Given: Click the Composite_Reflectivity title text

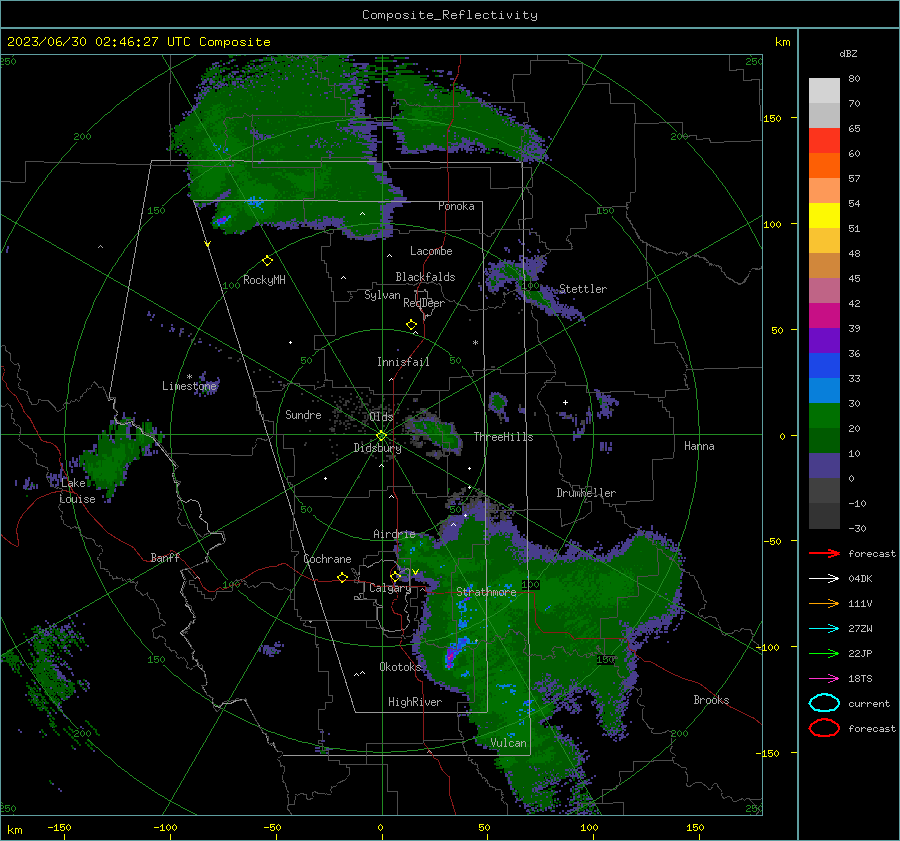Looking at the screenshot, I should 450,15.
